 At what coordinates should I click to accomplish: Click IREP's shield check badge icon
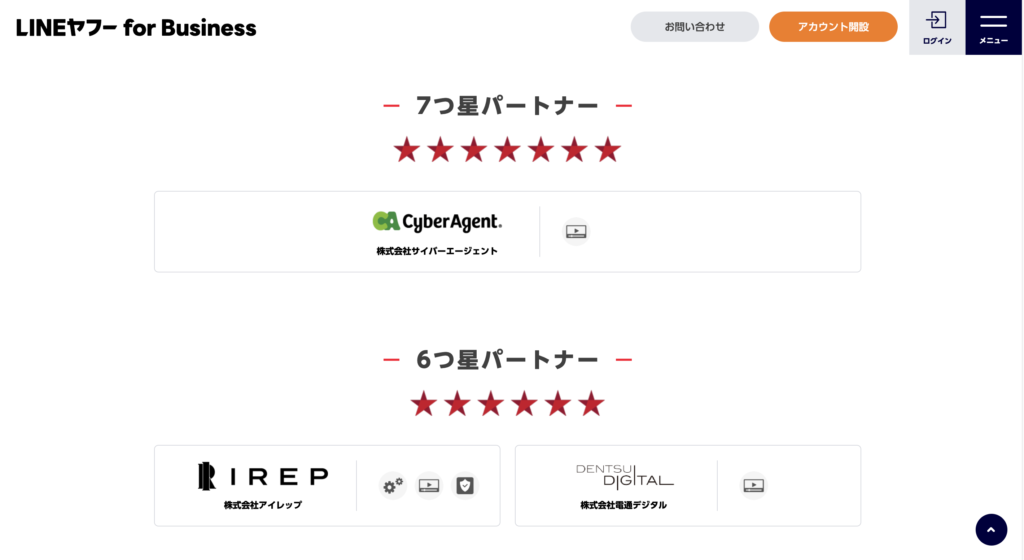tap(465, 486)
